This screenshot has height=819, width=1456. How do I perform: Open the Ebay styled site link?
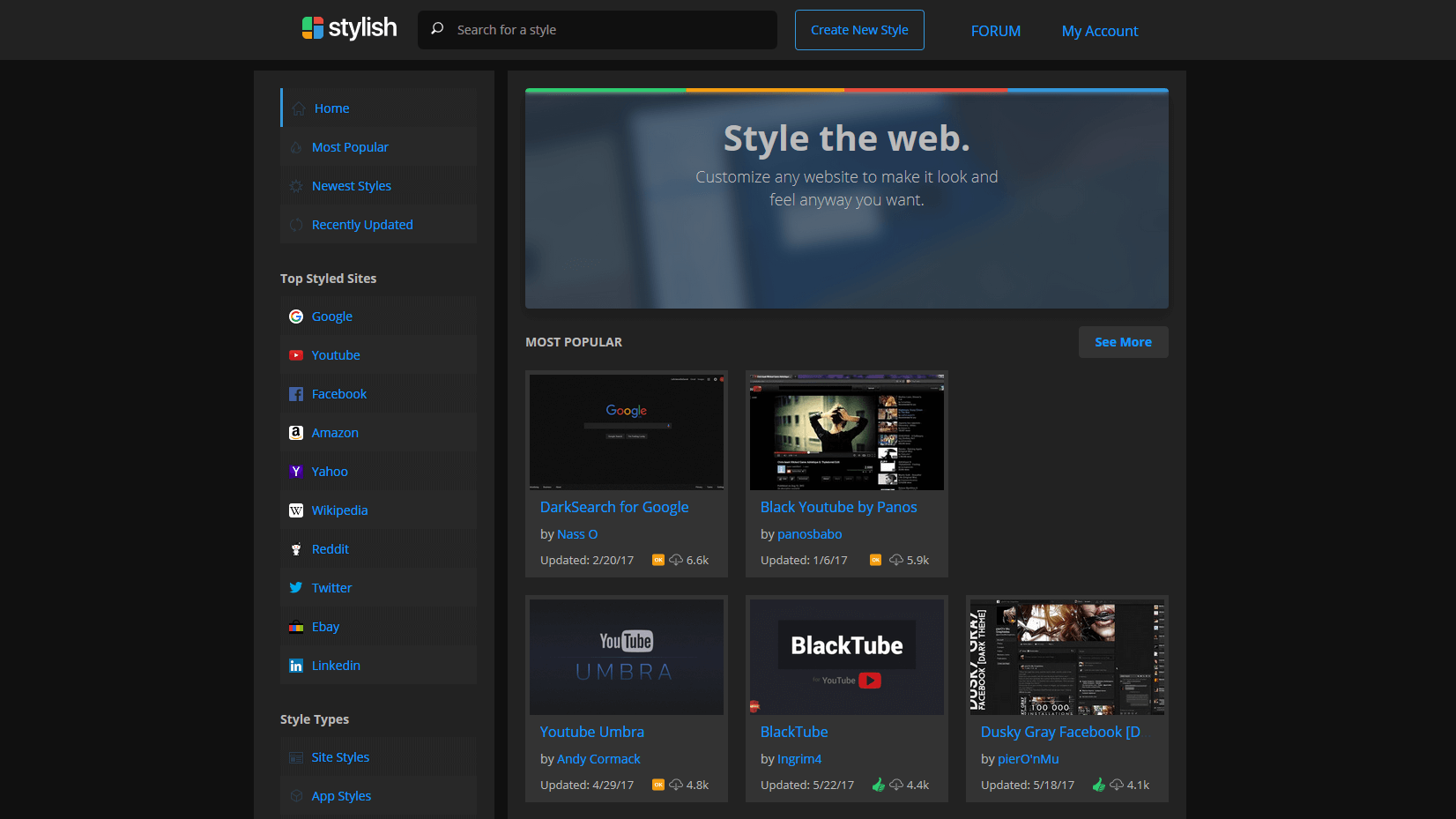point(379,626)
